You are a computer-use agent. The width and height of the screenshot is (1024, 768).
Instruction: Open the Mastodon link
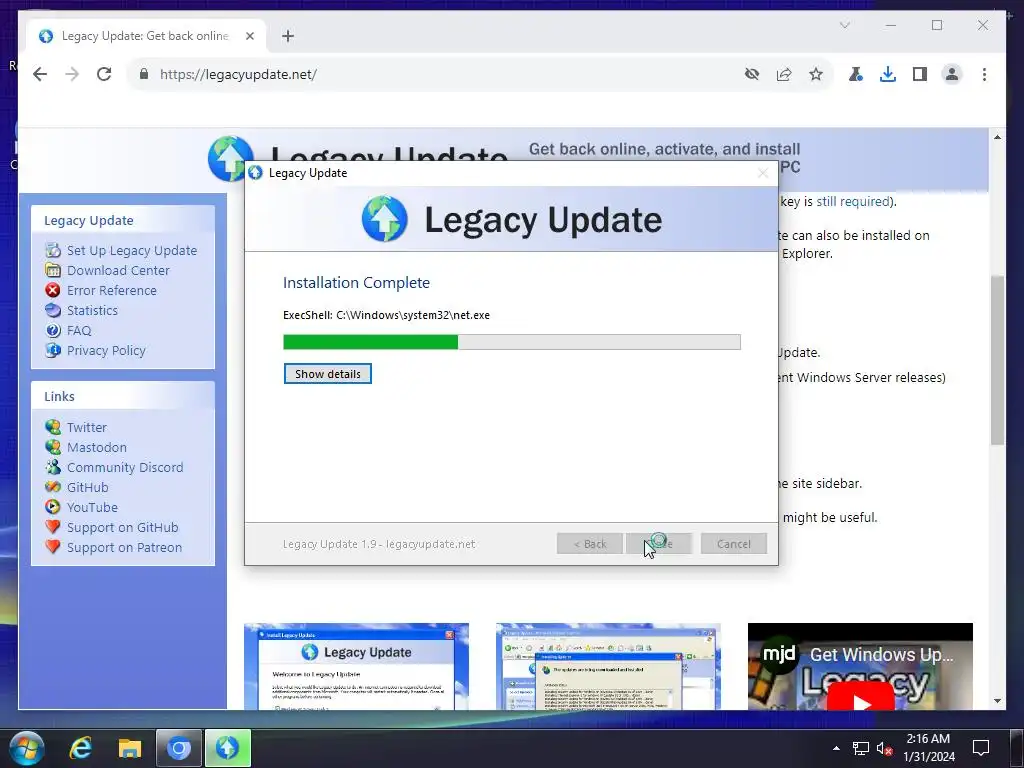[97, 447]
